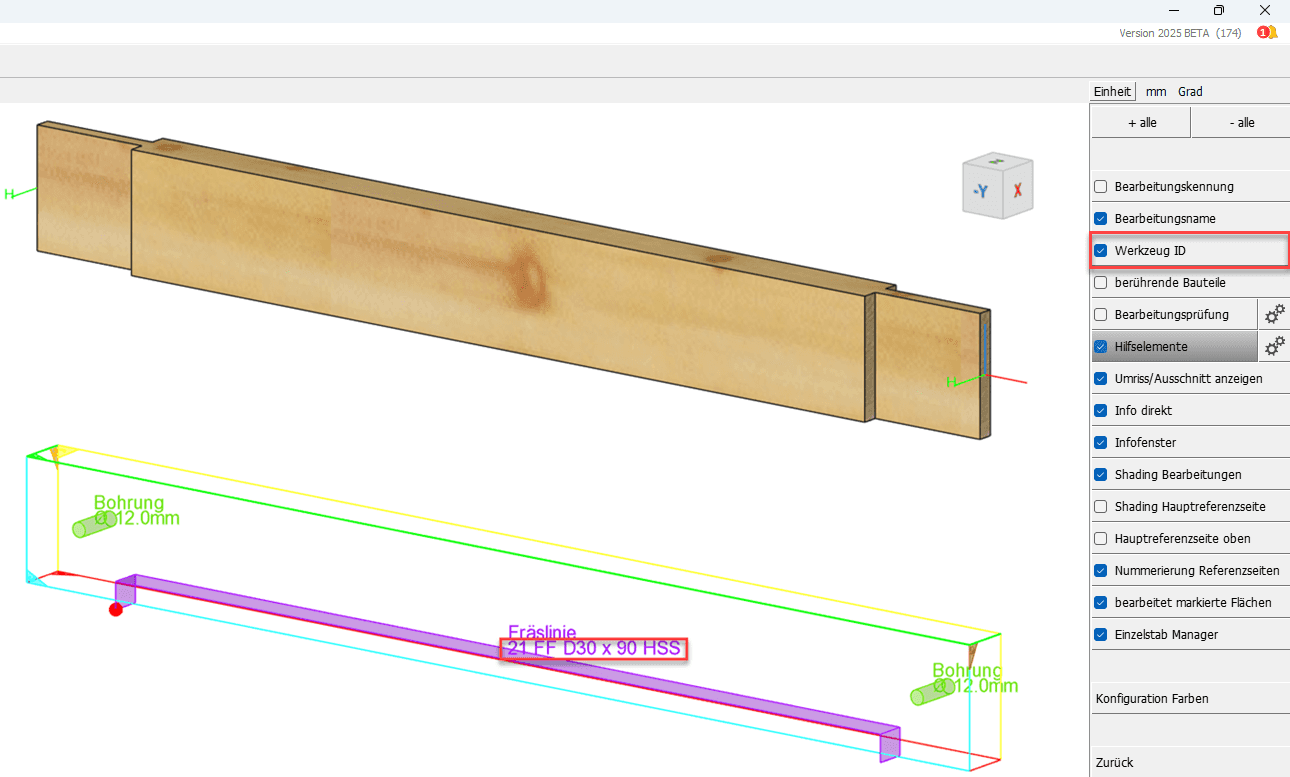Select the Grad unit option
This screenshot has width=1290, height=777.
(1190, 91)
